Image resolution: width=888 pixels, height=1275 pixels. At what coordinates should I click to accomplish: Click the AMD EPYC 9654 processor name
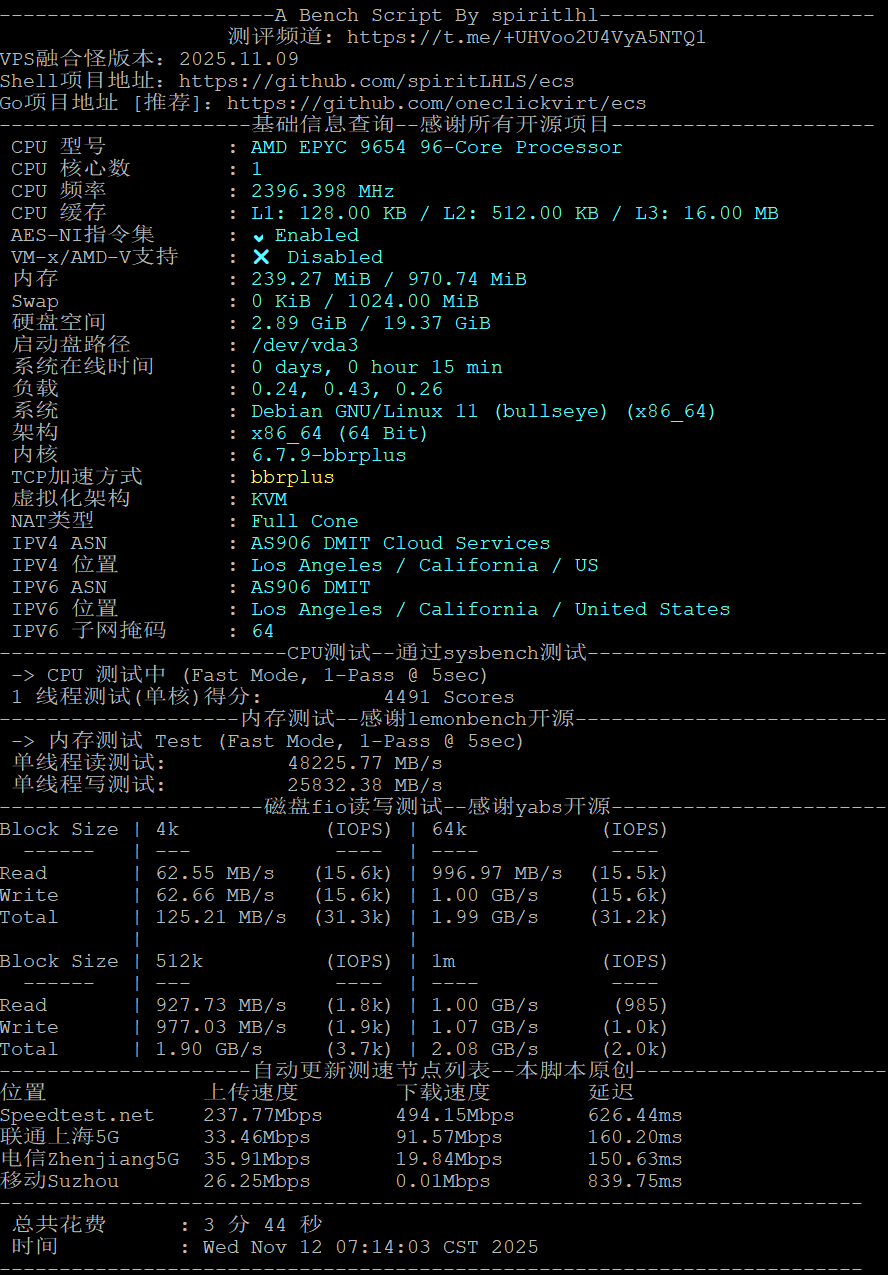[436, 147]
